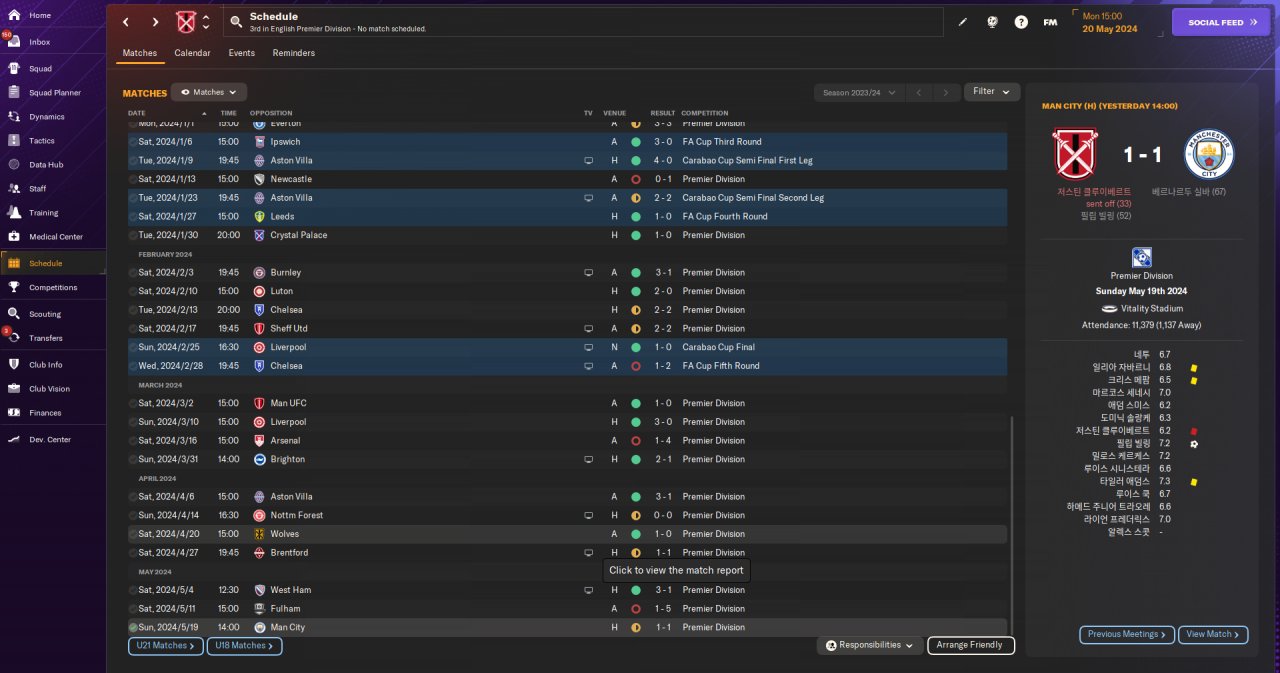
Task: Sort by the Date column header
Action: tap(137, 113)
